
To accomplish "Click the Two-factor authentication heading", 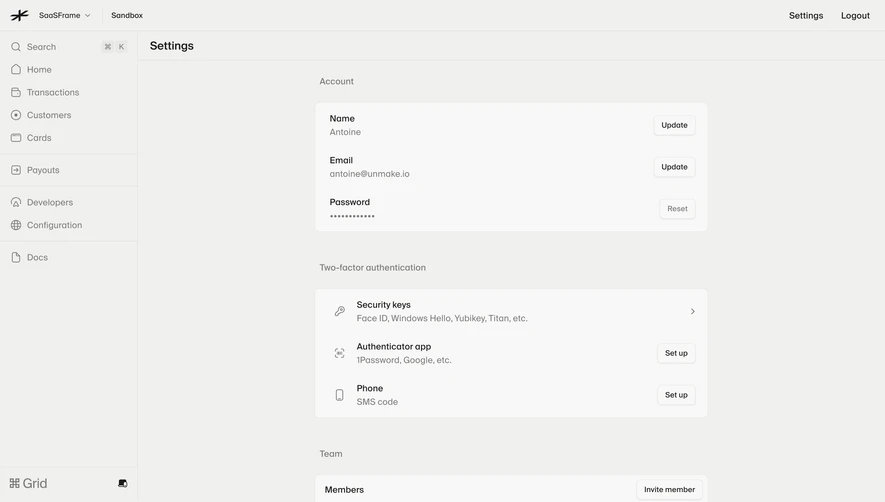I will [373, 268].
